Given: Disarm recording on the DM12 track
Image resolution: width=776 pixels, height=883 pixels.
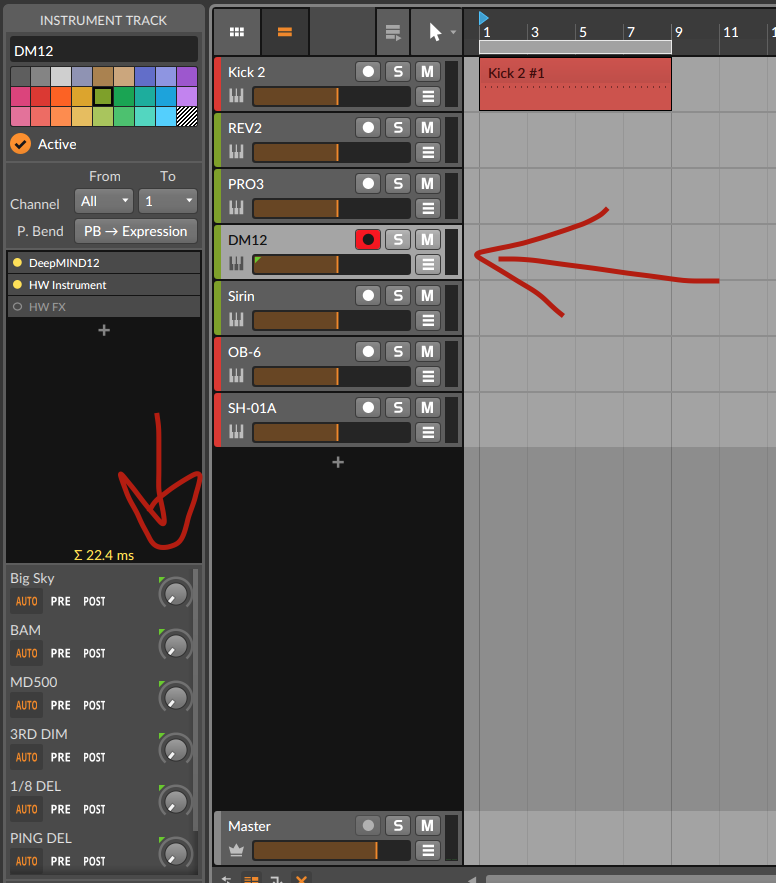Looking at the screenshot, I should point(368,240).
